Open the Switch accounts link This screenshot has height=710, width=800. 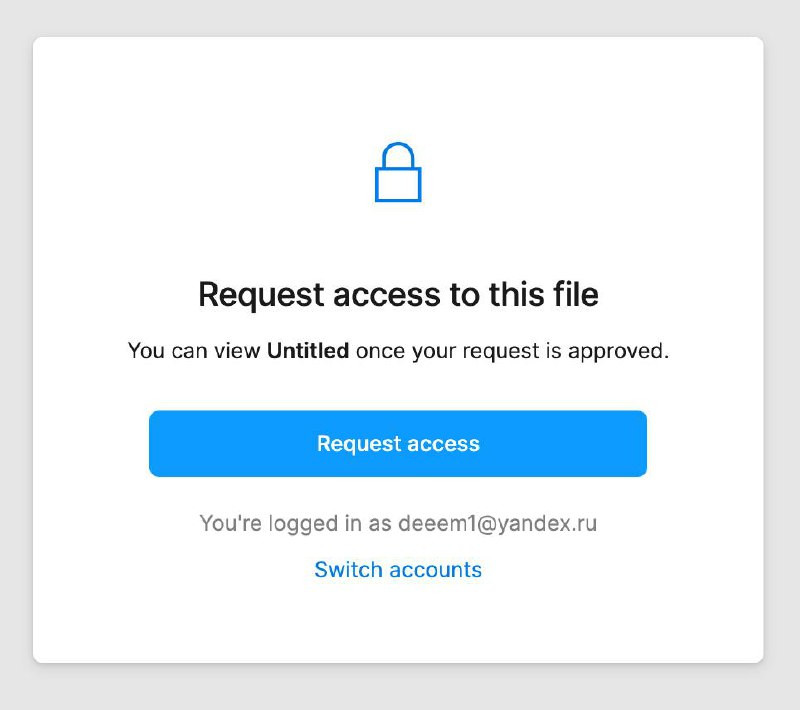398,569
